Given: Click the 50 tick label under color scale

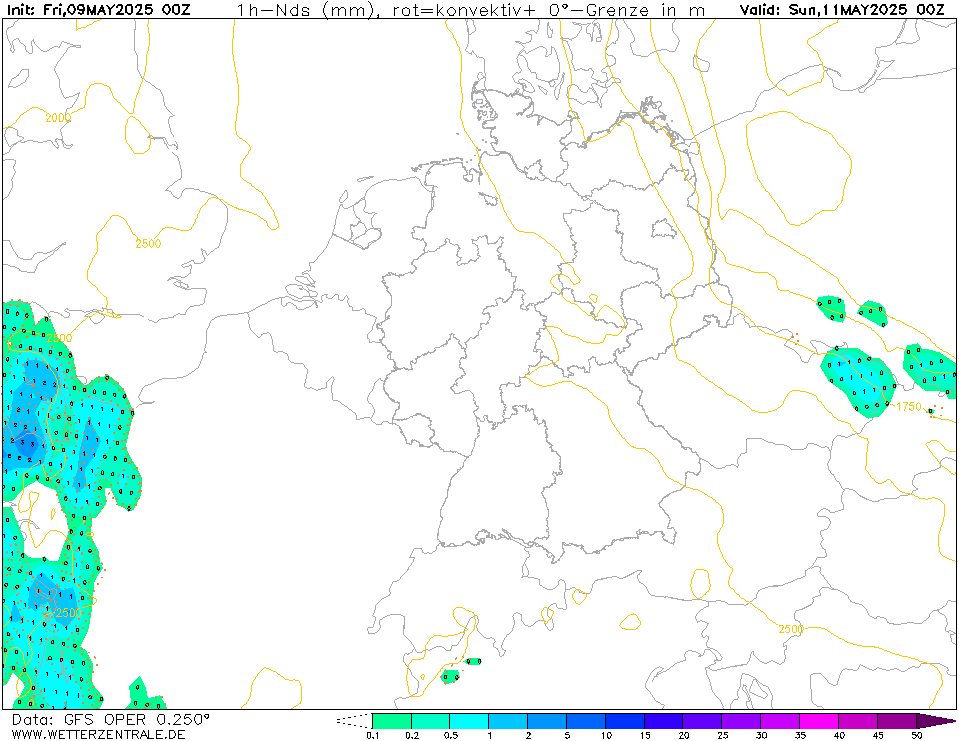Looking at the screenshot, I should point(917,735).
